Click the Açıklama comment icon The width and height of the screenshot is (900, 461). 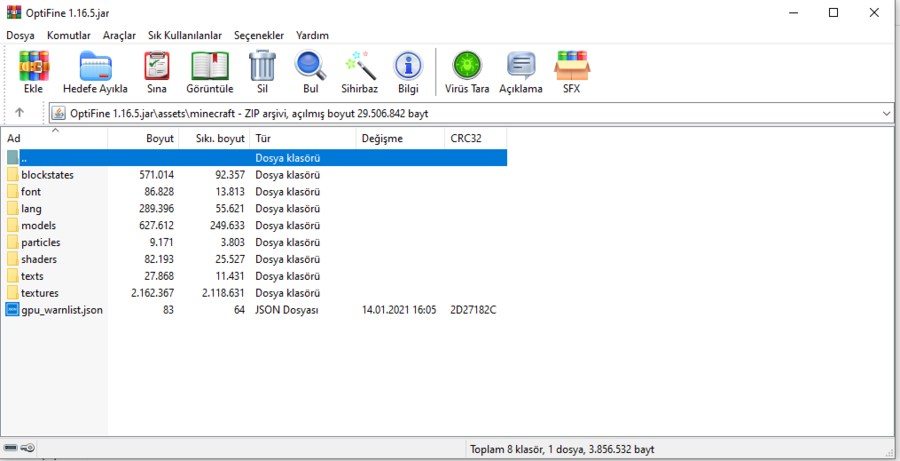point(521,66)
